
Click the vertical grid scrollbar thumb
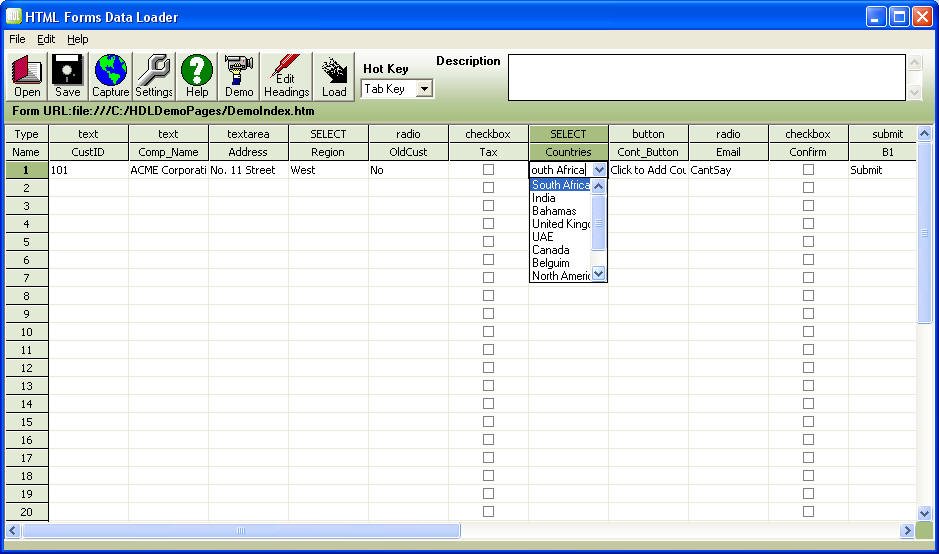click(924, 233)
